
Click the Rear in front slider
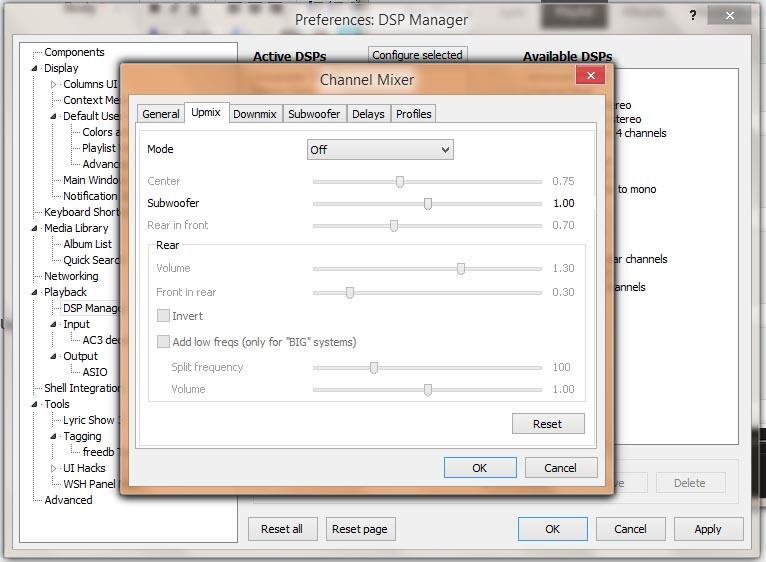(394, 225)
